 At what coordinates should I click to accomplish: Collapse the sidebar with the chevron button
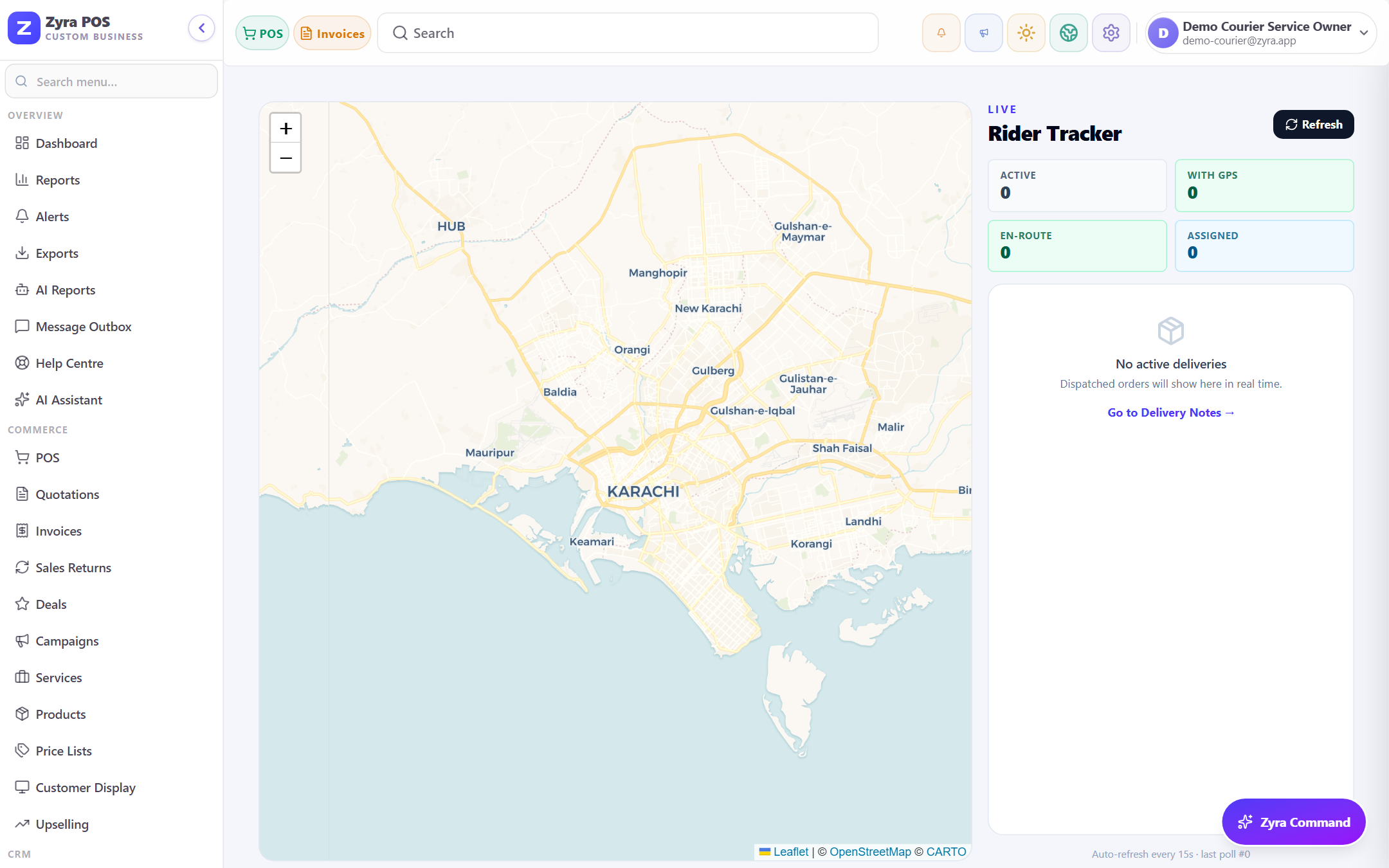click(201, 28)
